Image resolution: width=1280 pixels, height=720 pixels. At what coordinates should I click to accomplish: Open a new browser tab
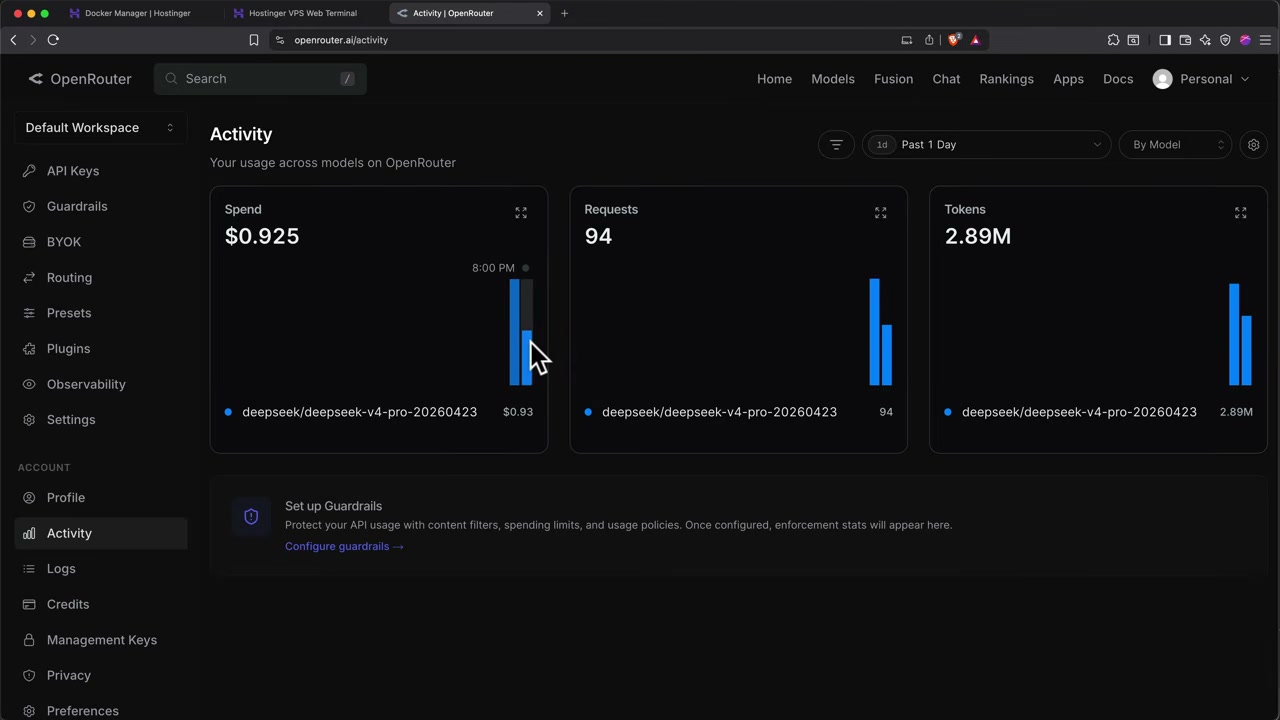pyautogui.click(x=564, y=13)
